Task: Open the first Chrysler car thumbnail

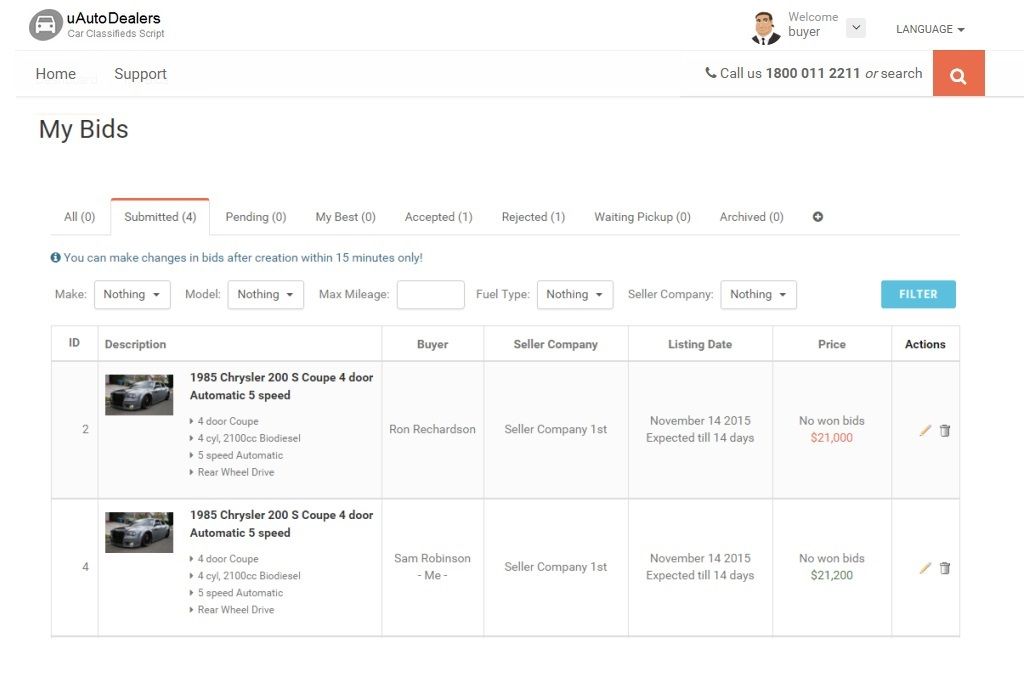Action: click(x=139, y=395)
